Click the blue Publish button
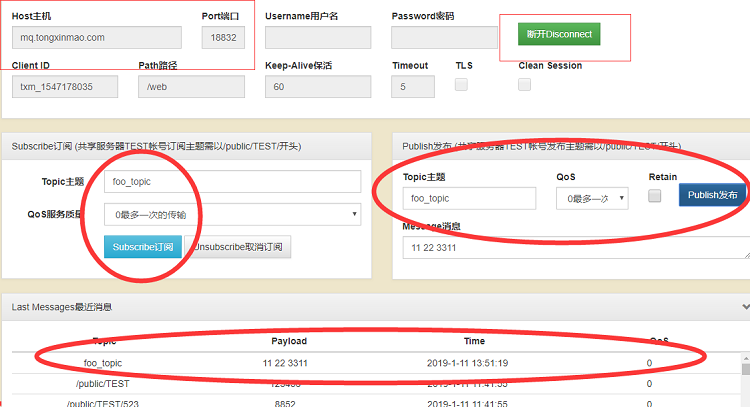750x407 pixels. [712, 195]
